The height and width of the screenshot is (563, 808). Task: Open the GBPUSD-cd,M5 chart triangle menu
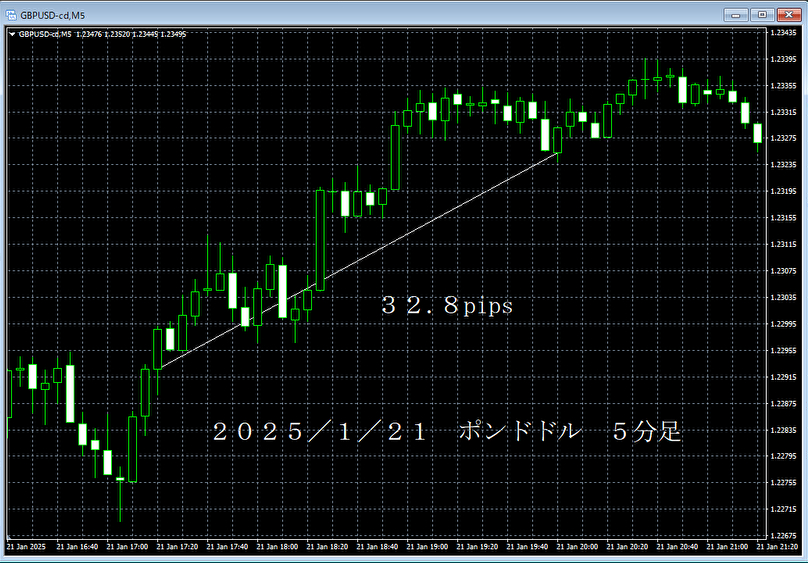pos(12,34)
